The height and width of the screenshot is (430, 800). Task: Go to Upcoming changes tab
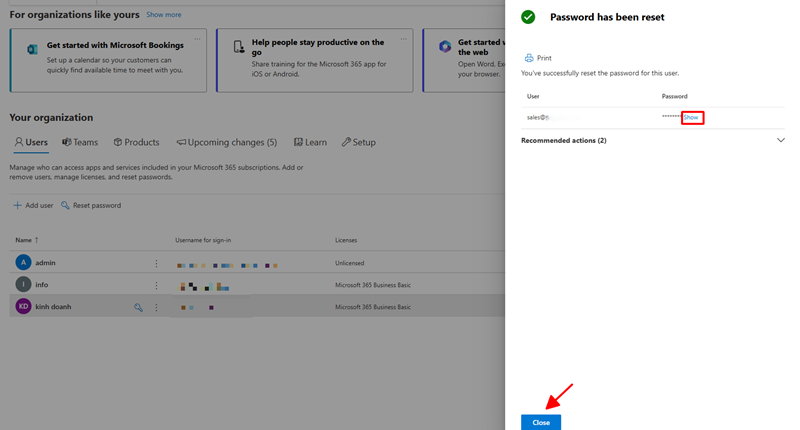227,142
